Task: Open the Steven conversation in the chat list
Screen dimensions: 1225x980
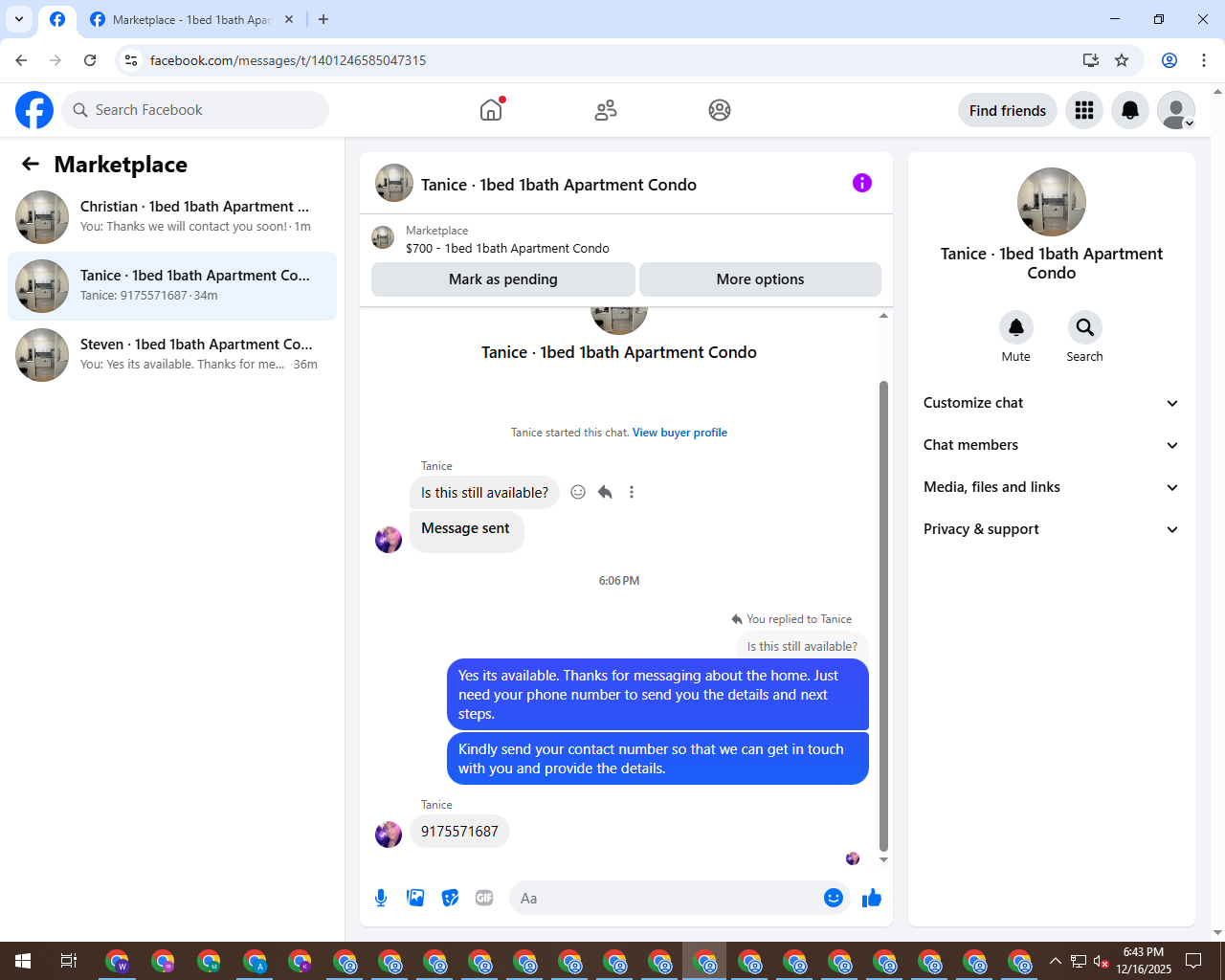Action: pos(172,355)
